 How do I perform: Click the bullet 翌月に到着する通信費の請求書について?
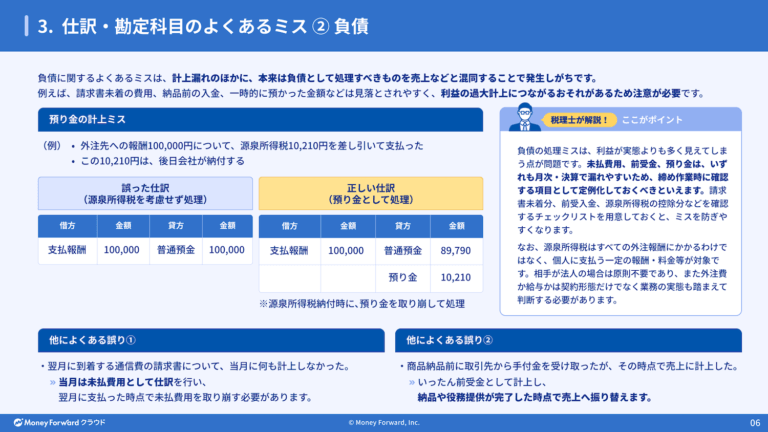coord(195,366)
